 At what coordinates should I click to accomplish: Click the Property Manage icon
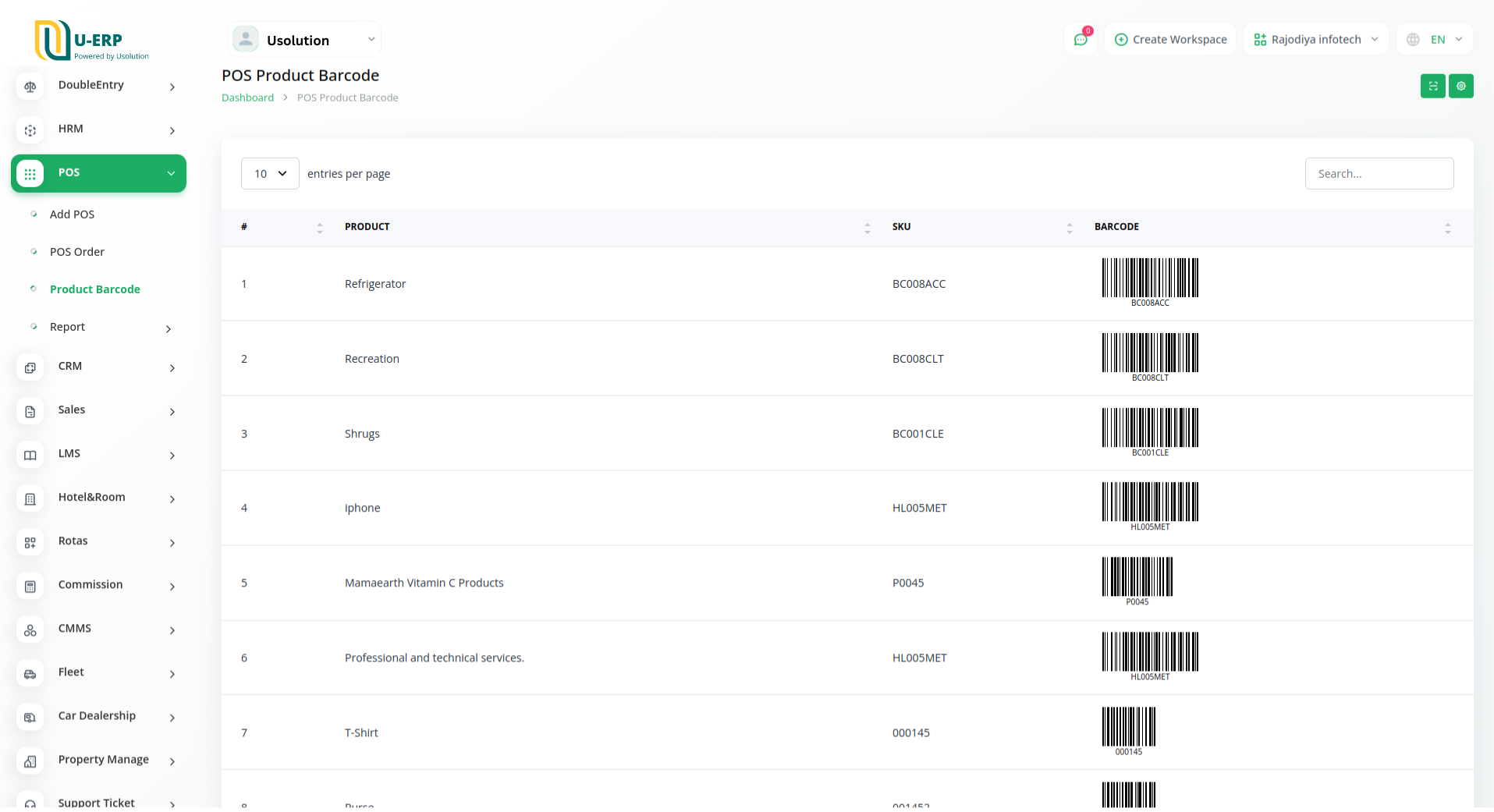tap(30, 761)
